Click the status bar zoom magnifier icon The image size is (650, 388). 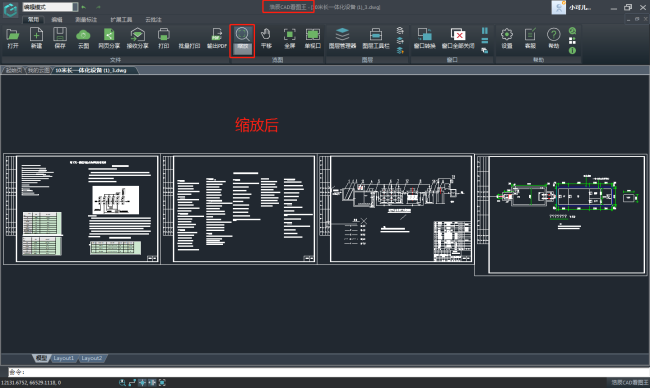[x=122, y=383]
